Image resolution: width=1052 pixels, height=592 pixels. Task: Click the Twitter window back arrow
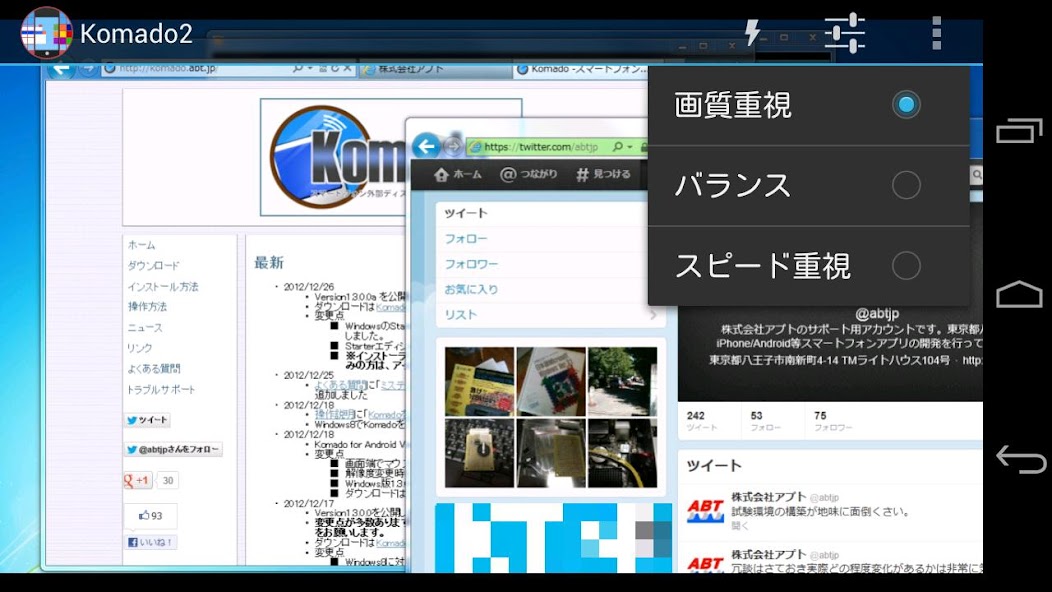pos(427,147)
